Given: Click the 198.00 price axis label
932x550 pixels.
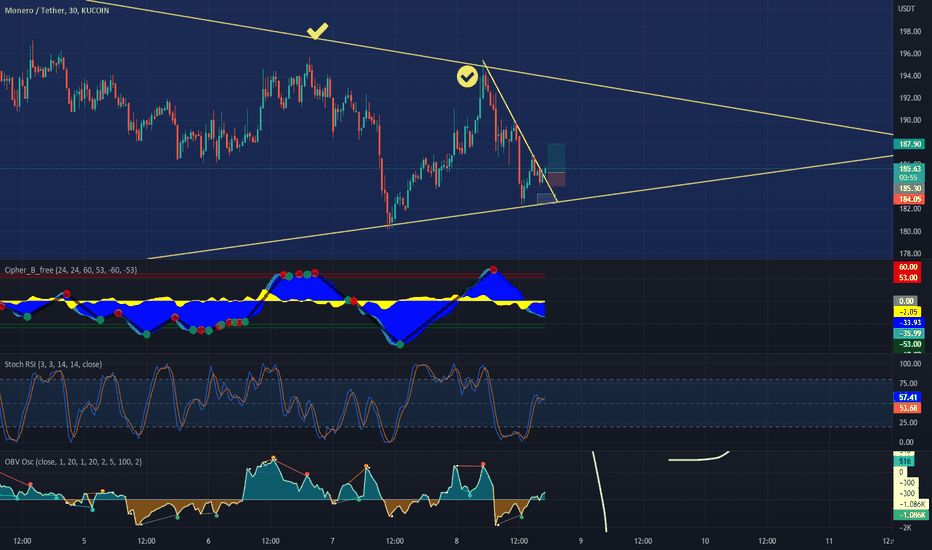Looking at the screenshot, I should click(x=910, y=32).
